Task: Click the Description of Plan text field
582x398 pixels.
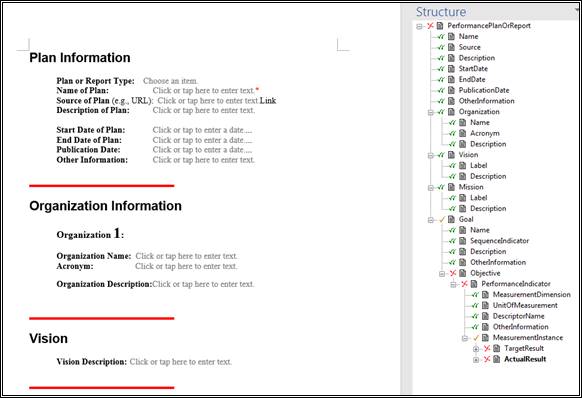Action: click(x=203, y=110)
